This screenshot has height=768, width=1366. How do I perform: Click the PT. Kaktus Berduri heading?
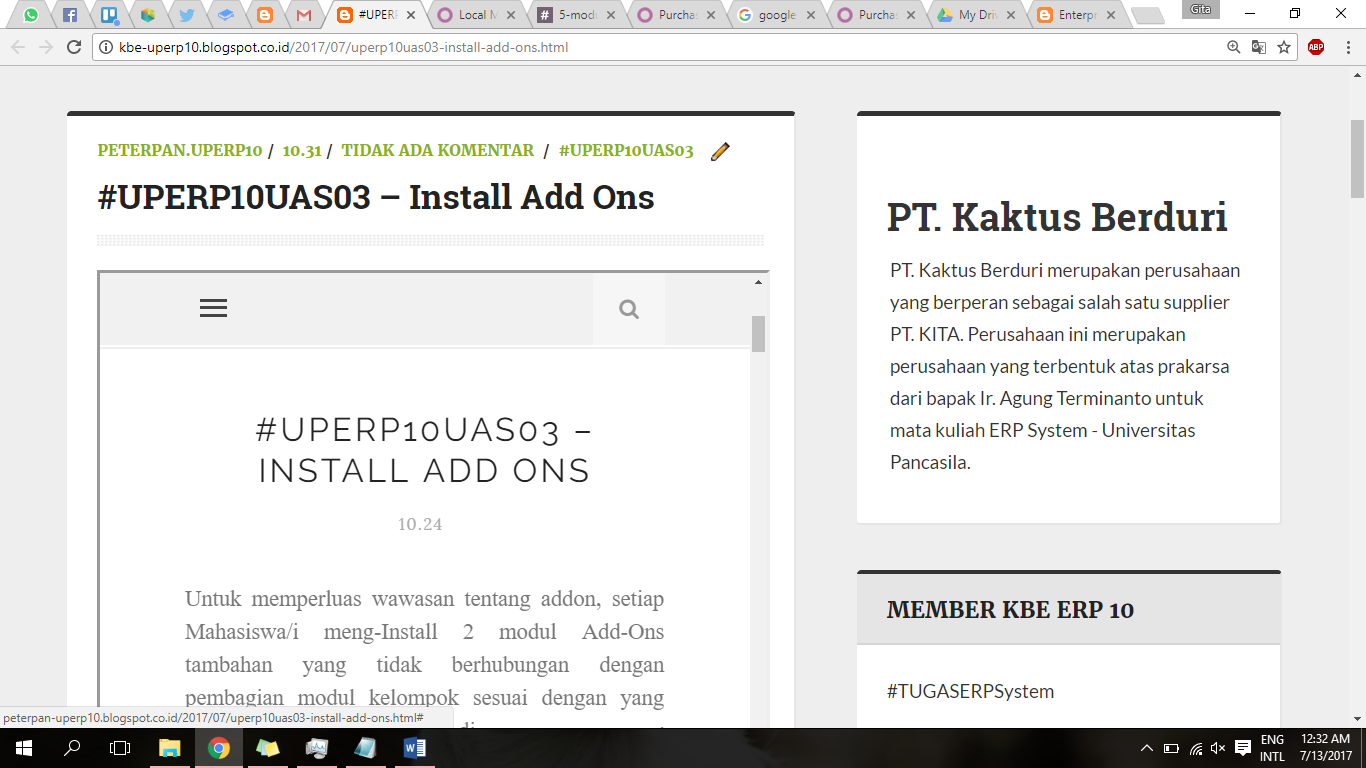tap(1057, 217)
